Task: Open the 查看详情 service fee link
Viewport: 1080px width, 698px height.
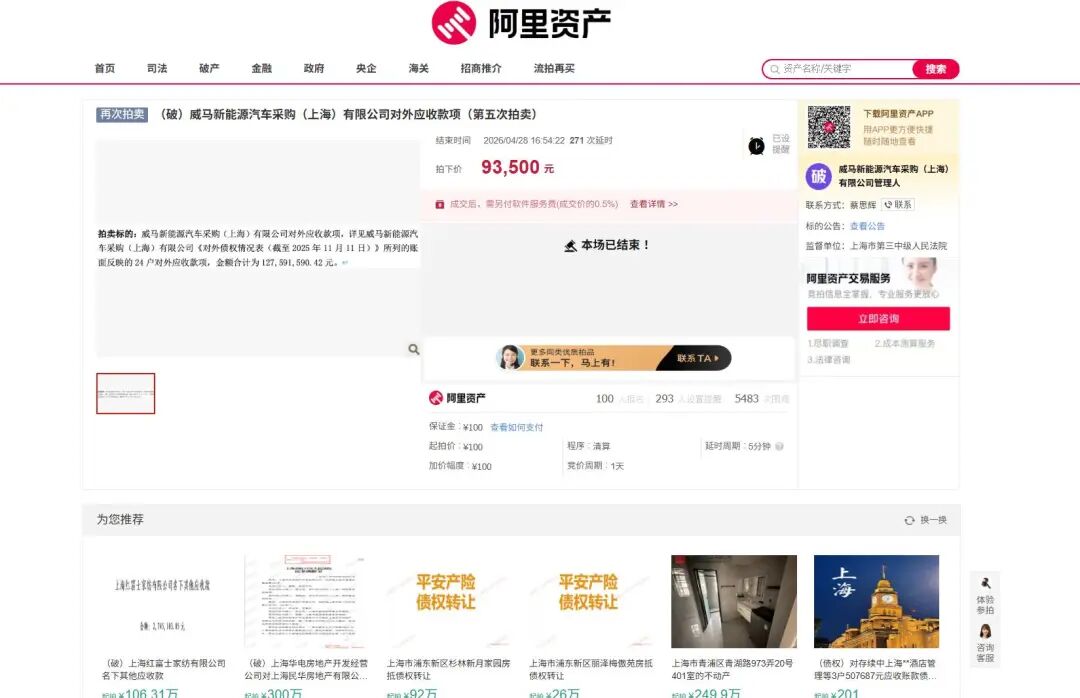Action: tap(653, 204)
